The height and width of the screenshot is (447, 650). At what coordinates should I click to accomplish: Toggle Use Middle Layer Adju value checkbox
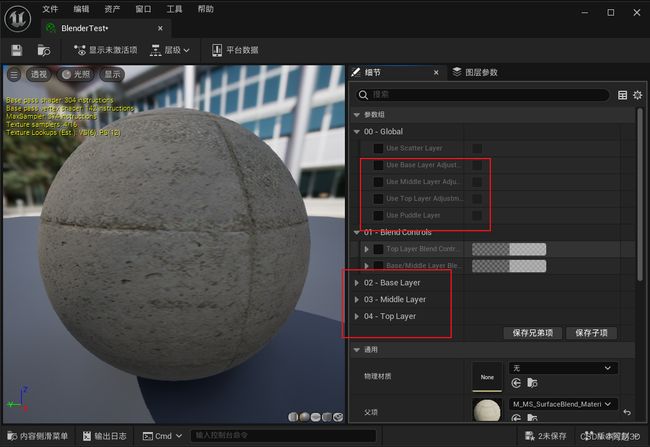click(x=477, y=182)
